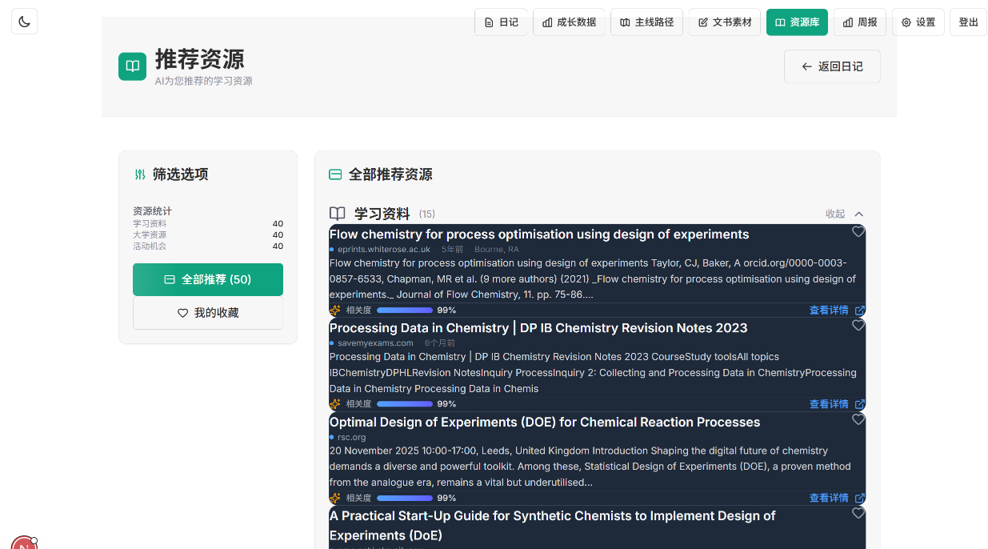Favorite the Optimal Design of Experiments resource
The image size is (988, 549).
858,420
